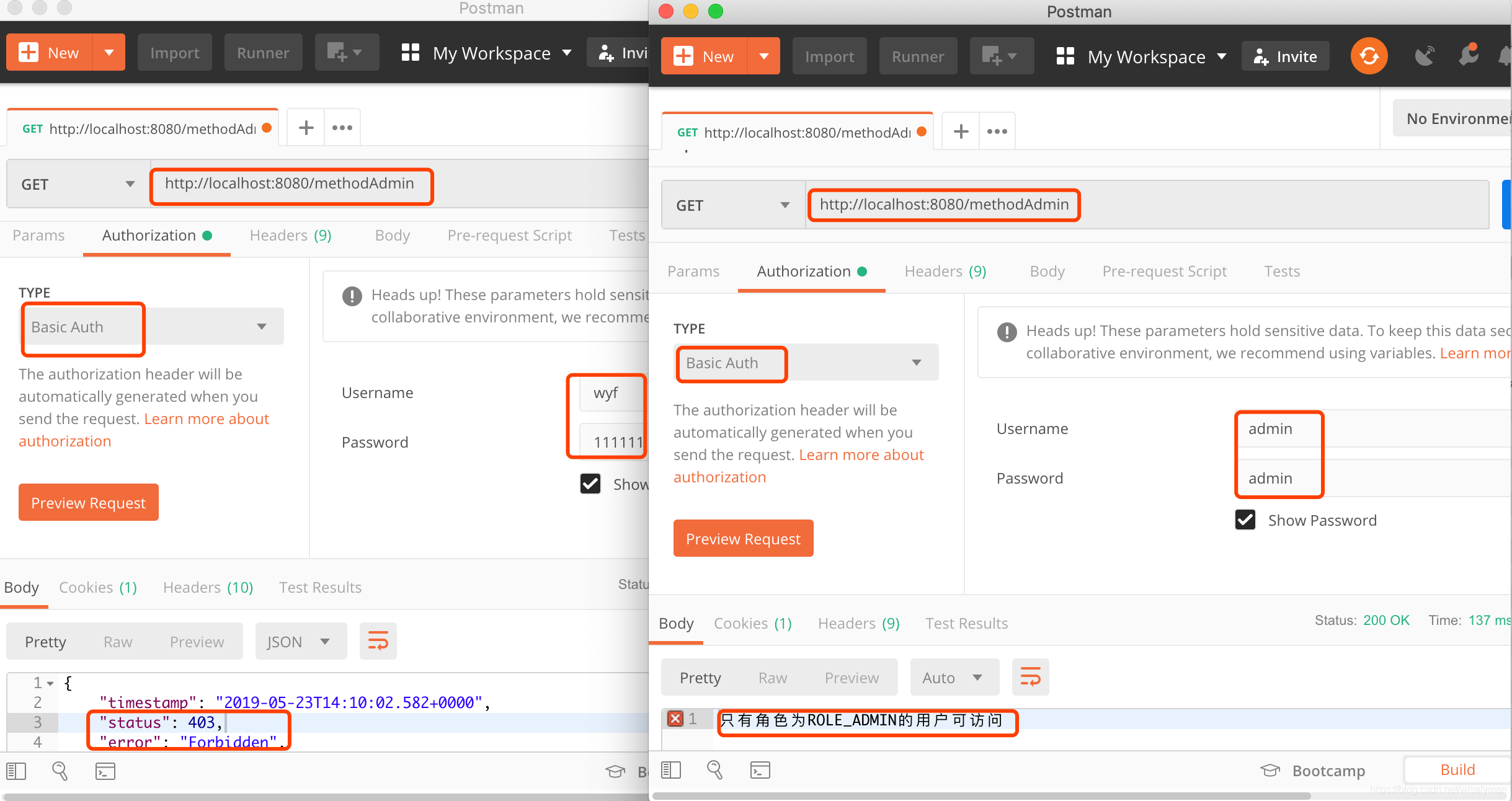
Task: Click the horizontal scrollbar in right window
Action: (981, 795)
